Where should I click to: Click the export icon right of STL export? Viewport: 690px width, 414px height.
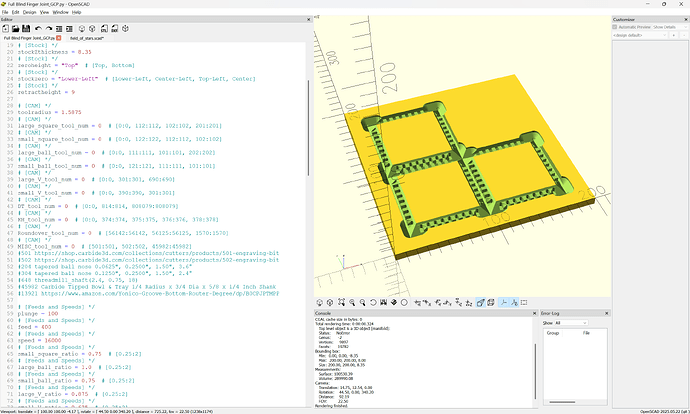click(x=114, y=29)
